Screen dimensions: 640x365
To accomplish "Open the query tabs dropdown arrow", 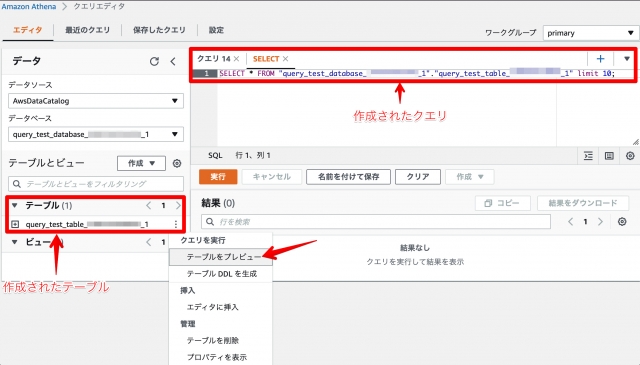I will (627, 59).
